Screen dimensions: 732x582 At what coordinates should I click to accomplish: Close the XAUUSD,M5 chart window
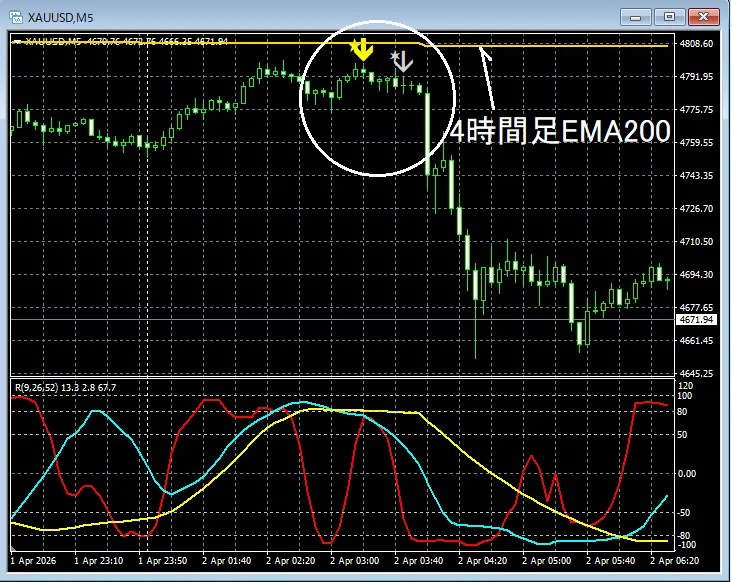pos(704,17)
